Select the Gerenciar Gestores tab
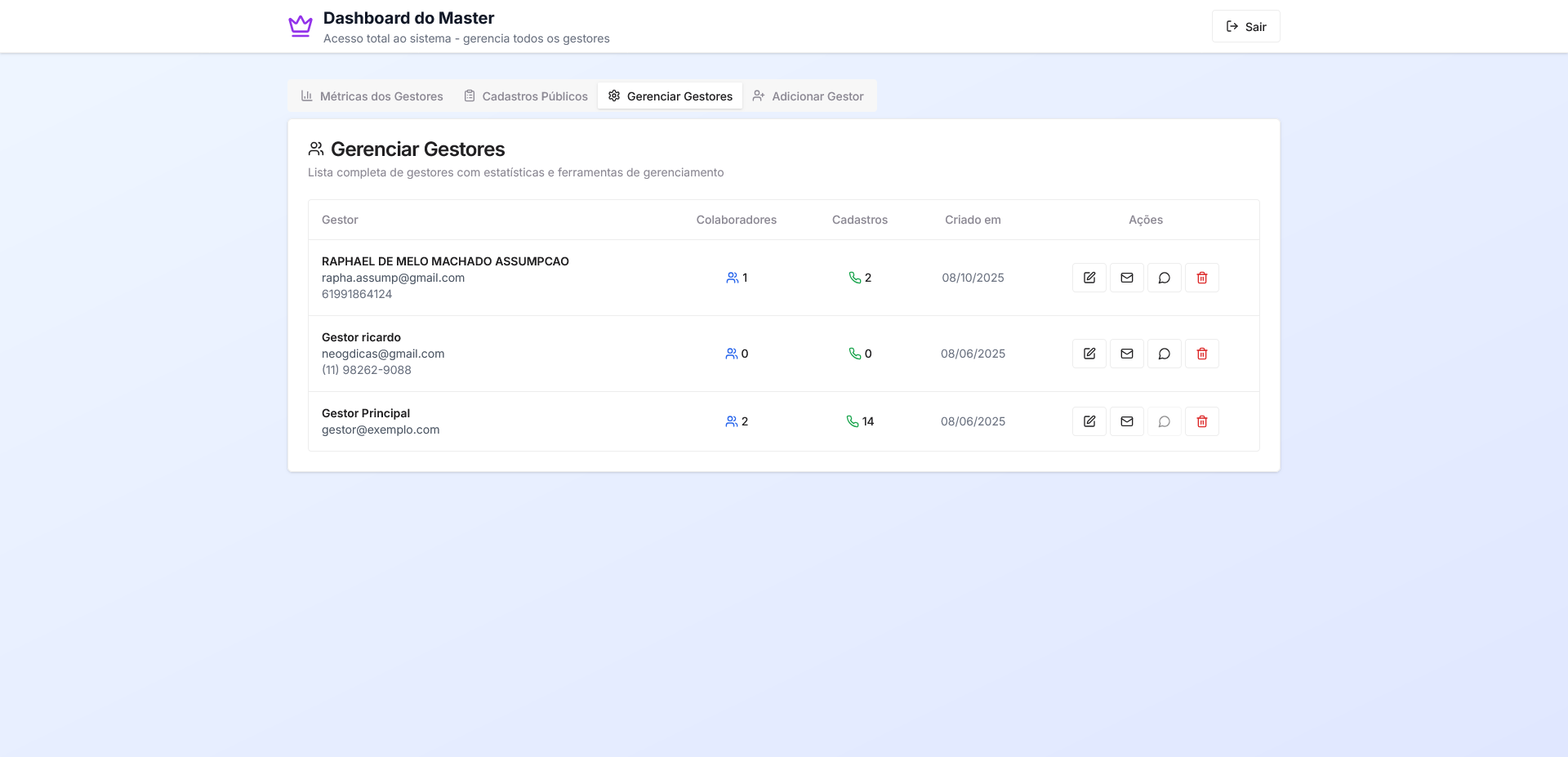 pyautogui.click(x=670, y=96)
